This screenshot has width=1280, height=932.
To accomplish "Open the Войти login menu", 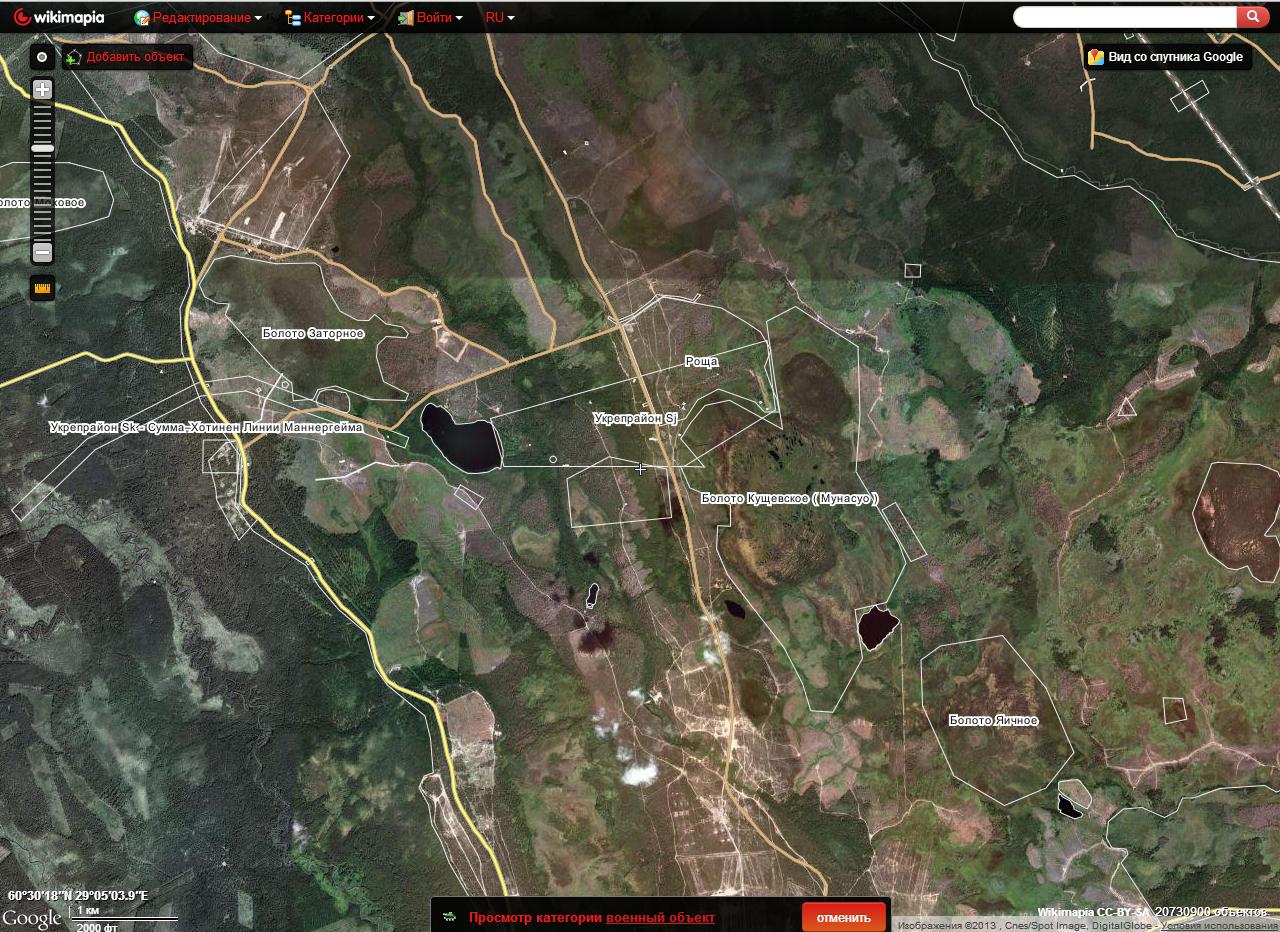I will 430,18.
